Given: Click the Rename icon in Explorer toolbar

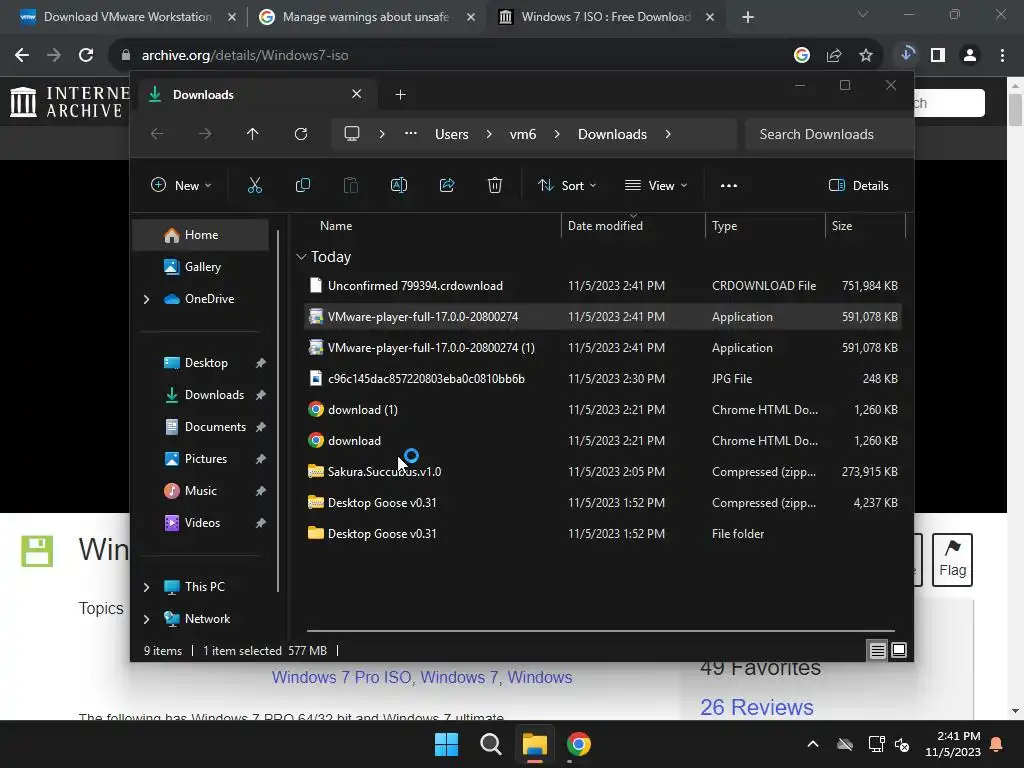Looking at the screenshot, I should point(398,185).
